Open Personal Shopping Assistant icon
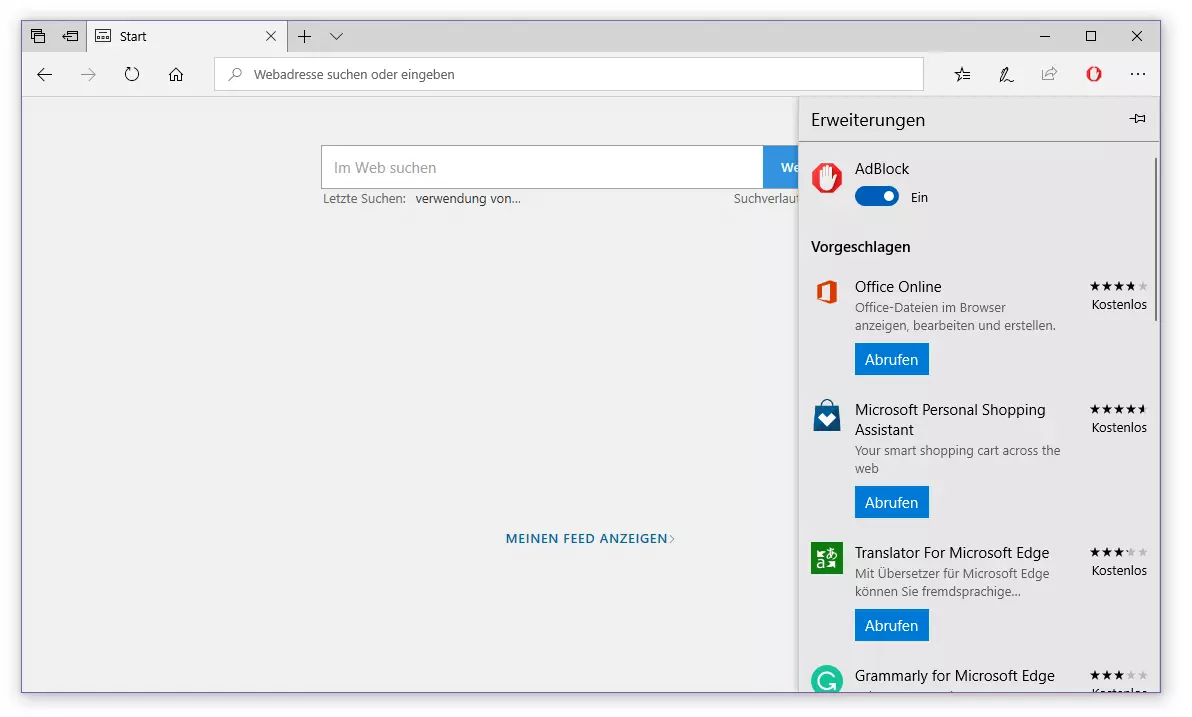This screenshot has width=1192, height=717. coord(826,416)
